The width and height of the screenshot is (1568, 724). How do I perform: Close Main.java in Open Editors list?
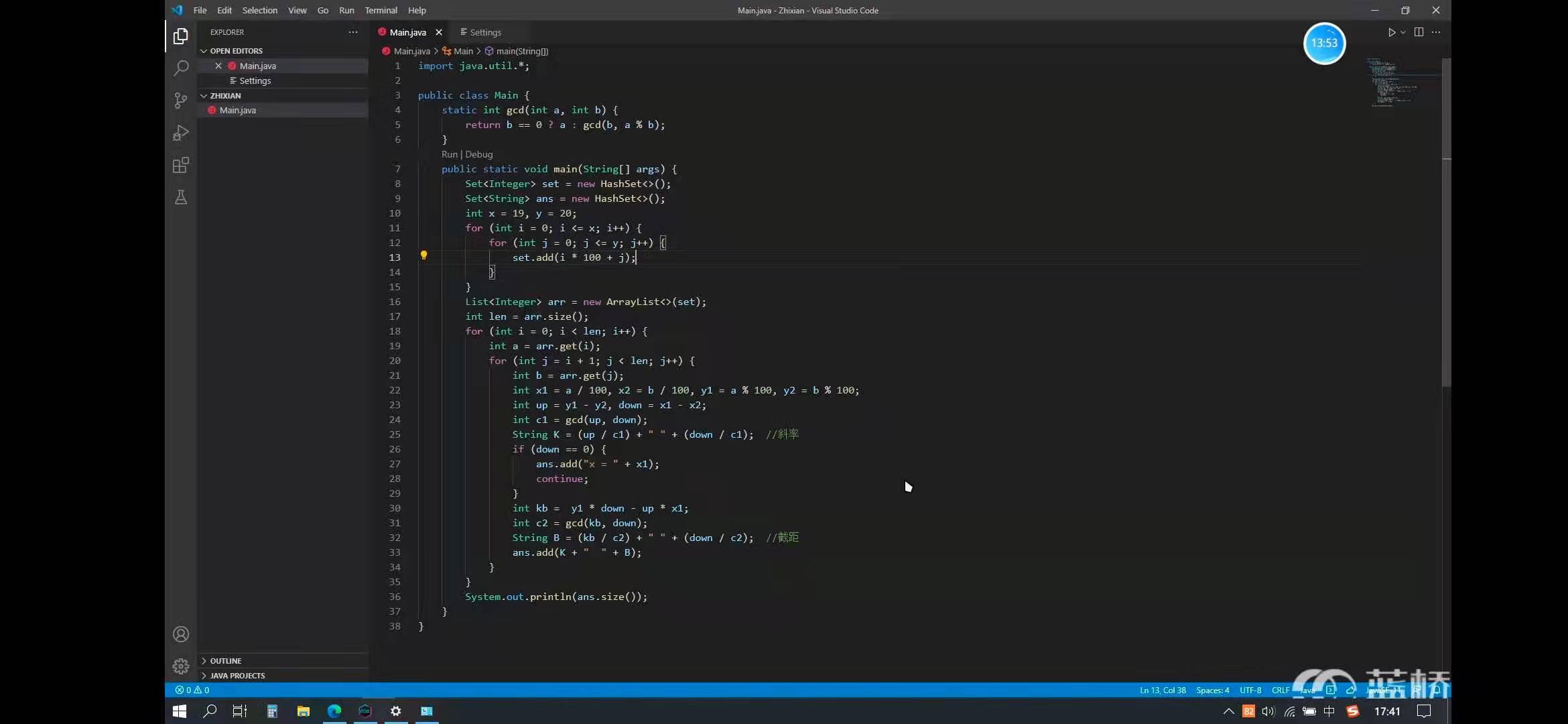pyautogui.click(x=218, y=66)
